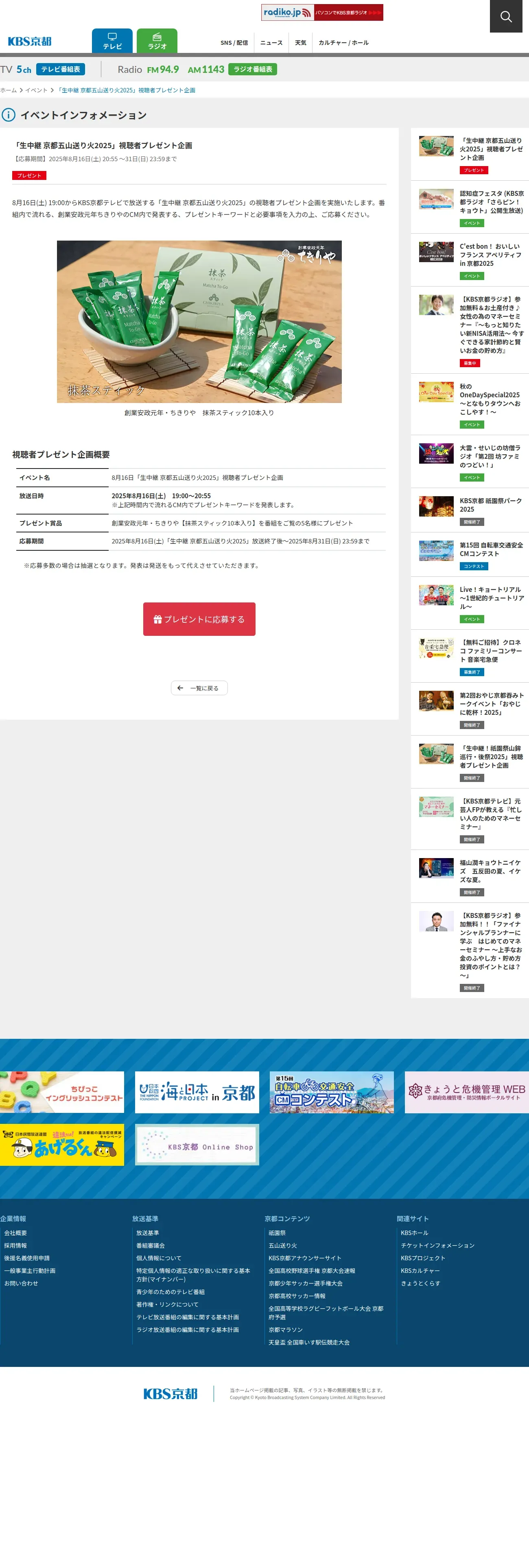
Task: Click the テレビ番組表 button
Action: click(x=60, y=69)
